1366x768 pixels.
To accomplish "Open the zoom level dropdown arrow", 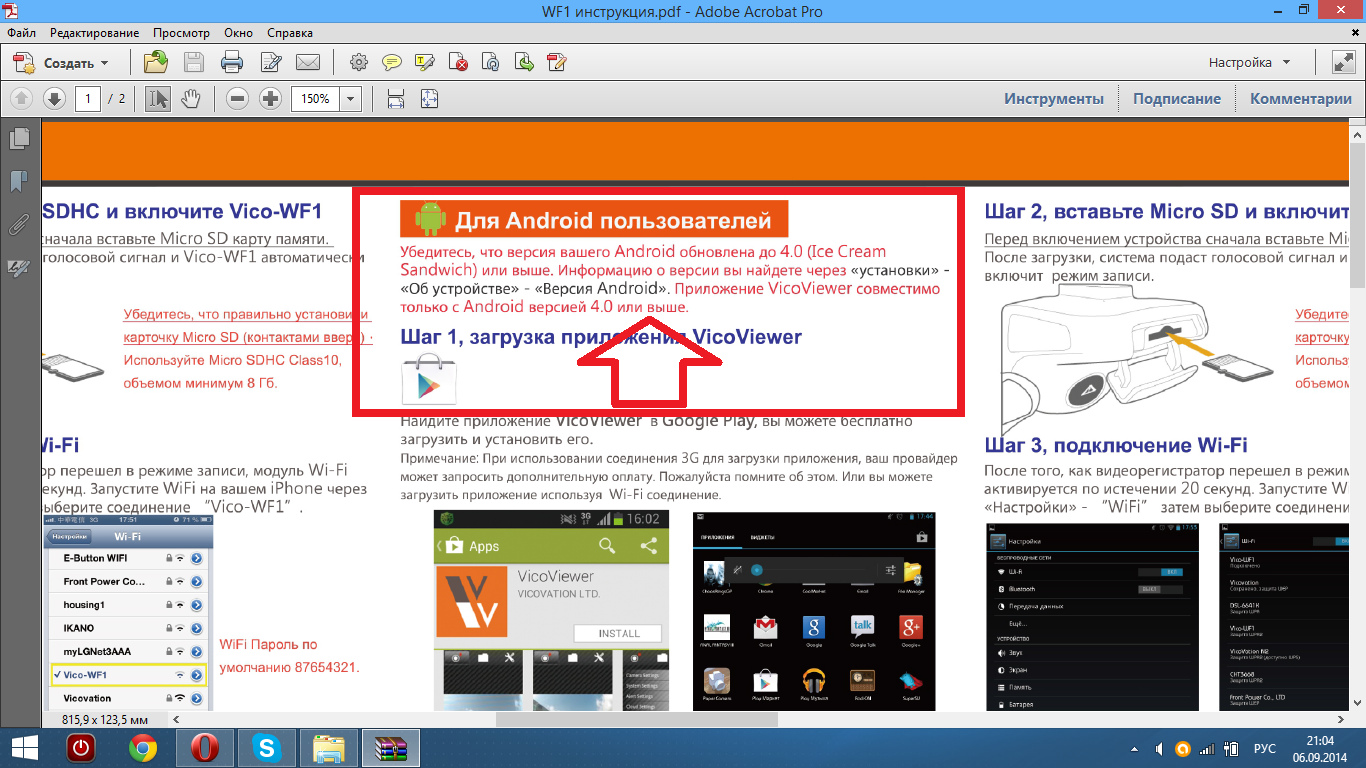I will coord(350,99).
